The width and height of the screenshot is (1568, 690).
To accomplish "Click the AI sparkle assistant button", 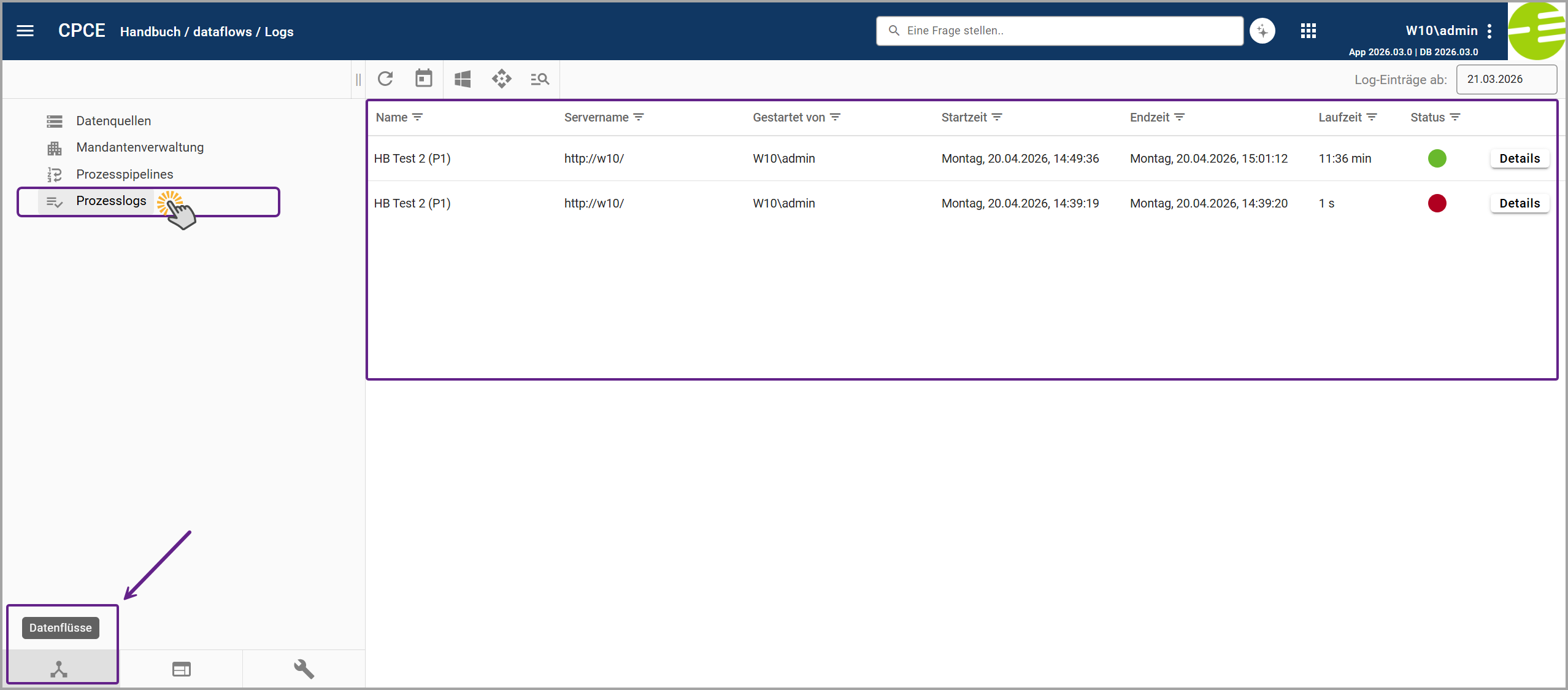I will pyautogui.click(x=1262, y=31).
